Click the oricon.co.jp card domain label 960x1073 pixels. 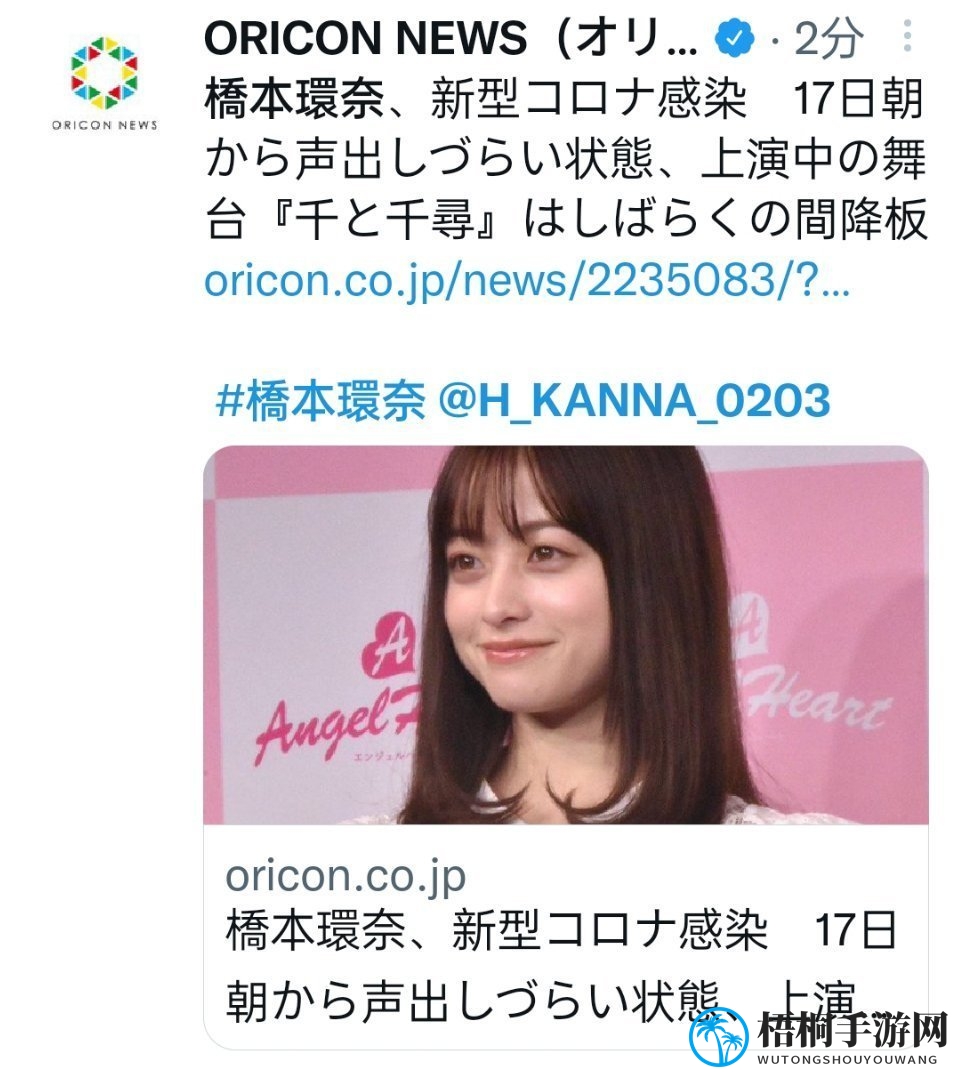pos(346,876)
